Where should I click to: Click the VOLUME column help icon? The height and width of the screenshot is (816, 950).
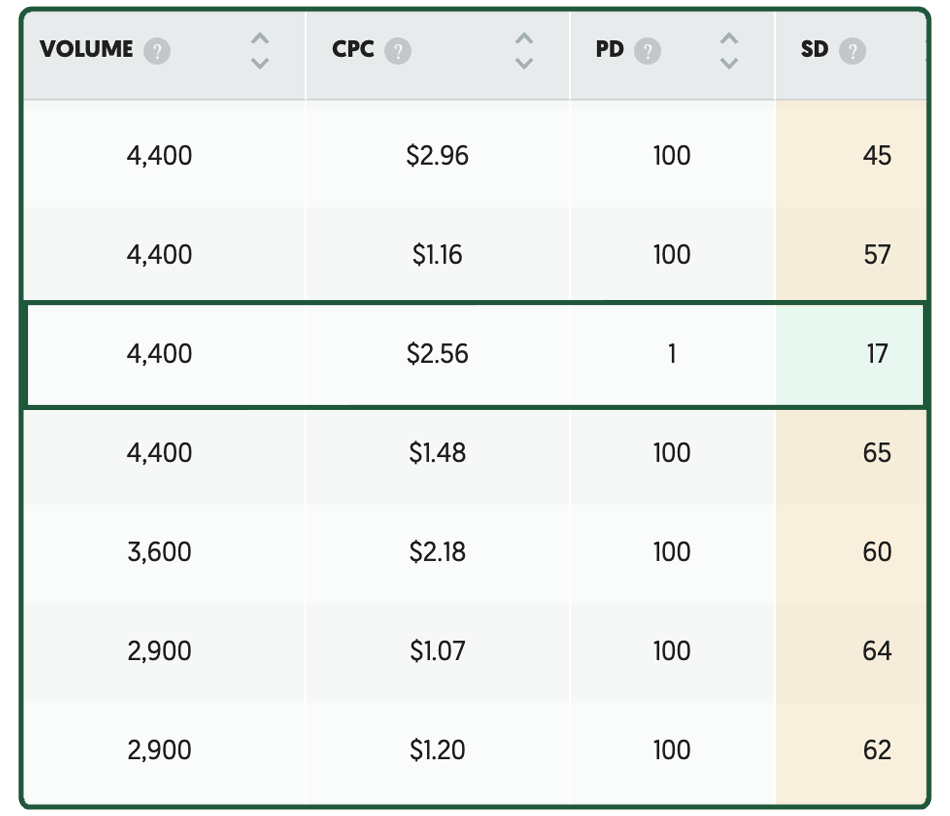[156, 51]
